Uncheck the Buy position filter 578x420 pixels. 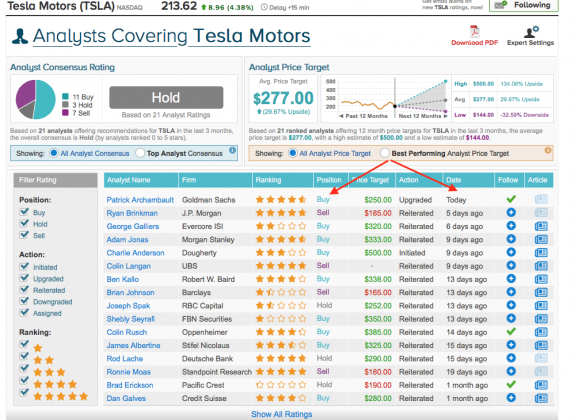(x=24, y=212)
